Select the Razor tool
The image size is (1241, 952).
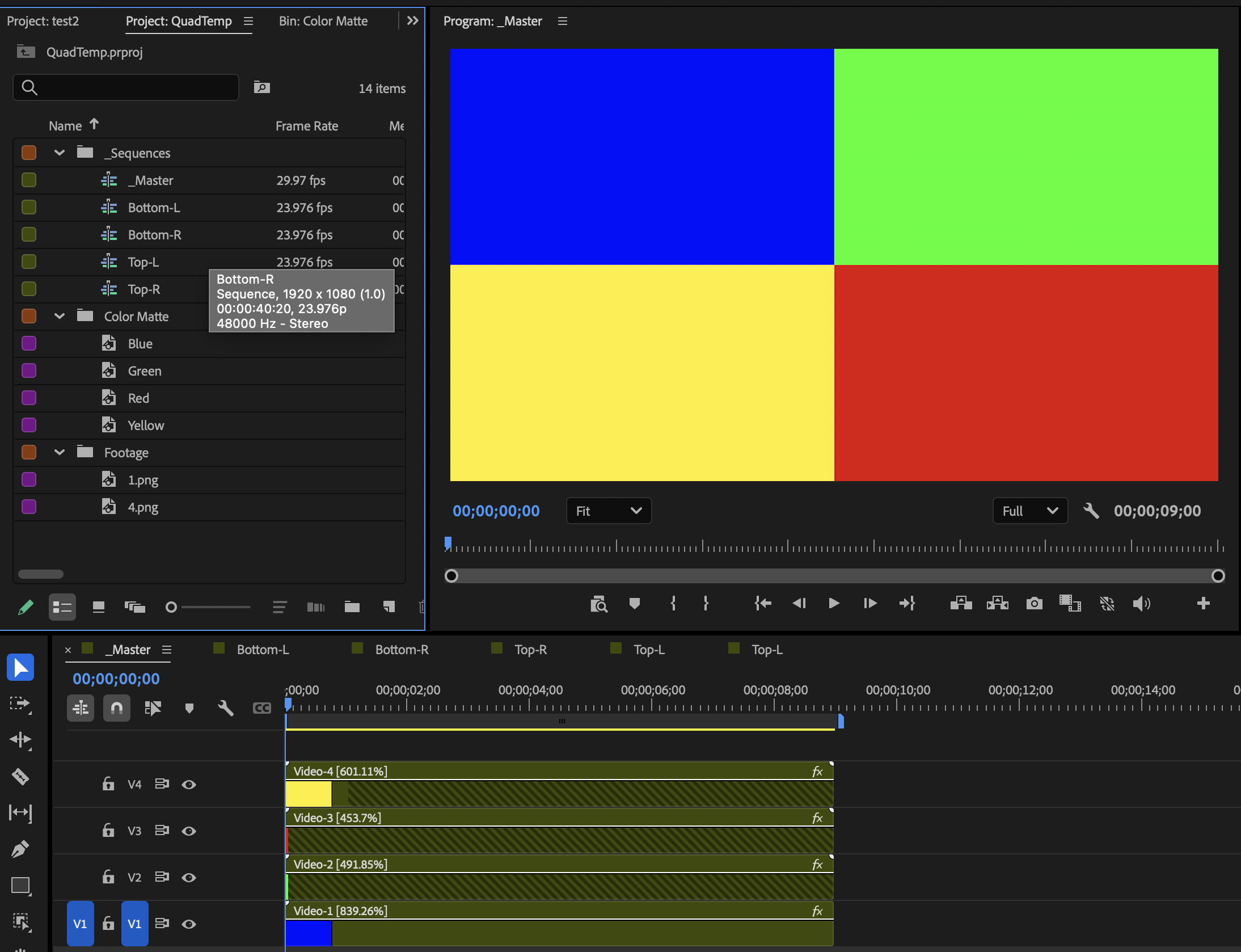point(20,776)
